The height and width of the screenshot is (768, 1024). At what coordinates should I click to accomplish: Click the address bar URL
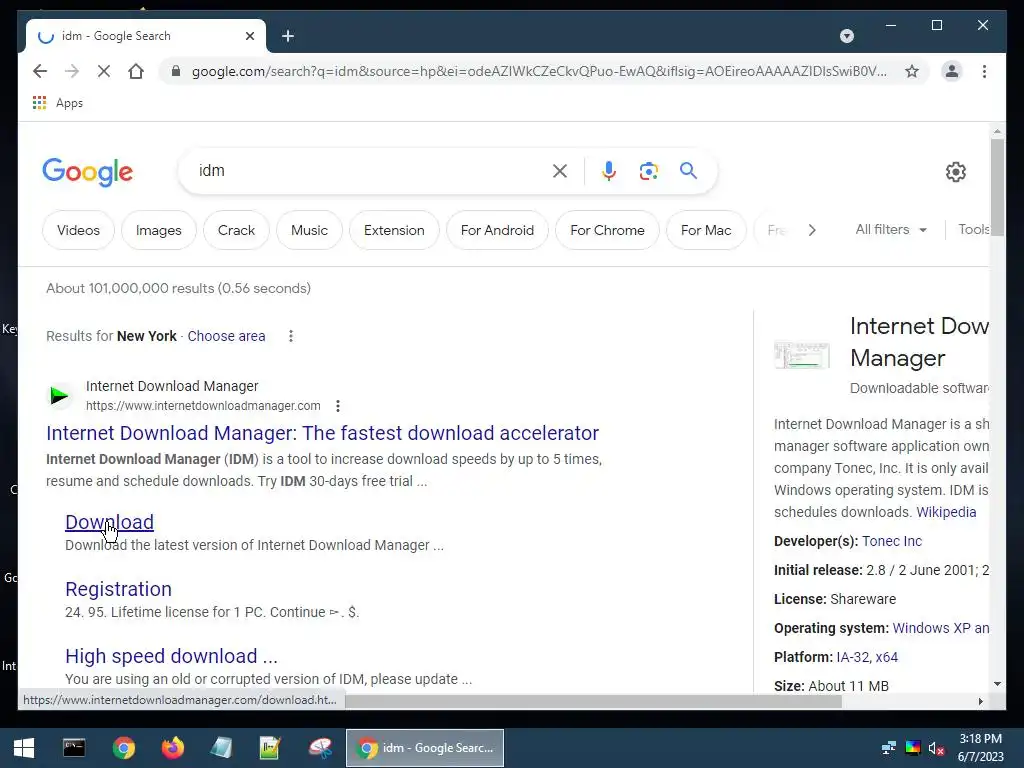539,71
